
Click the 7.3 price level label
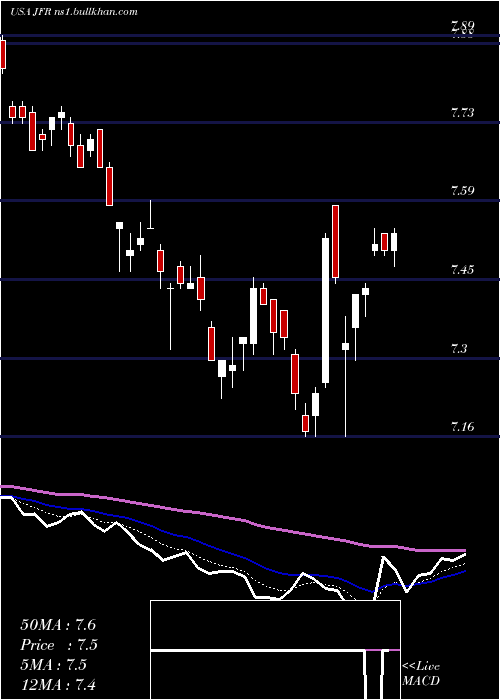point(458,348)
